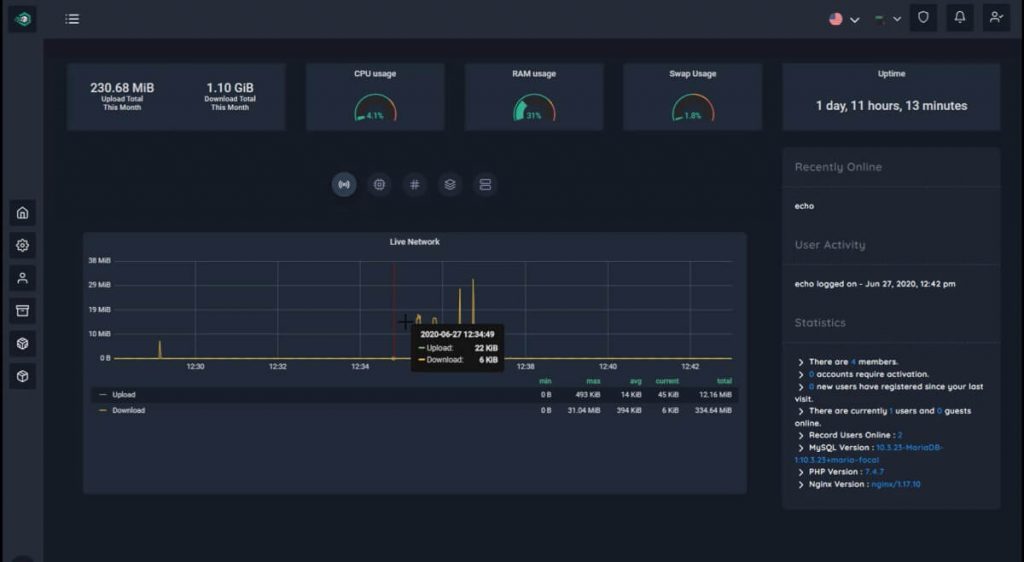
Task: Click the CPU usage 4.1% gauge
Action: (x=376, y=108)
